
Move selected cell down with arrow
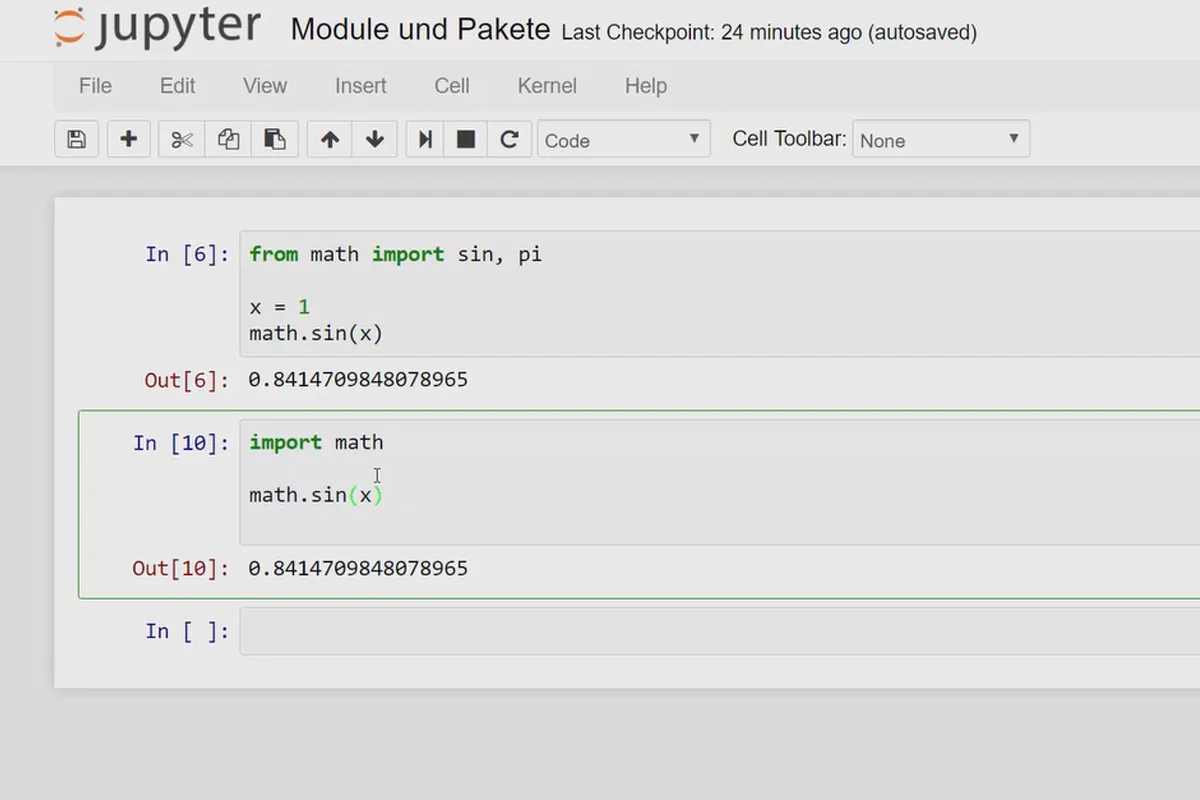coord(375,140)
